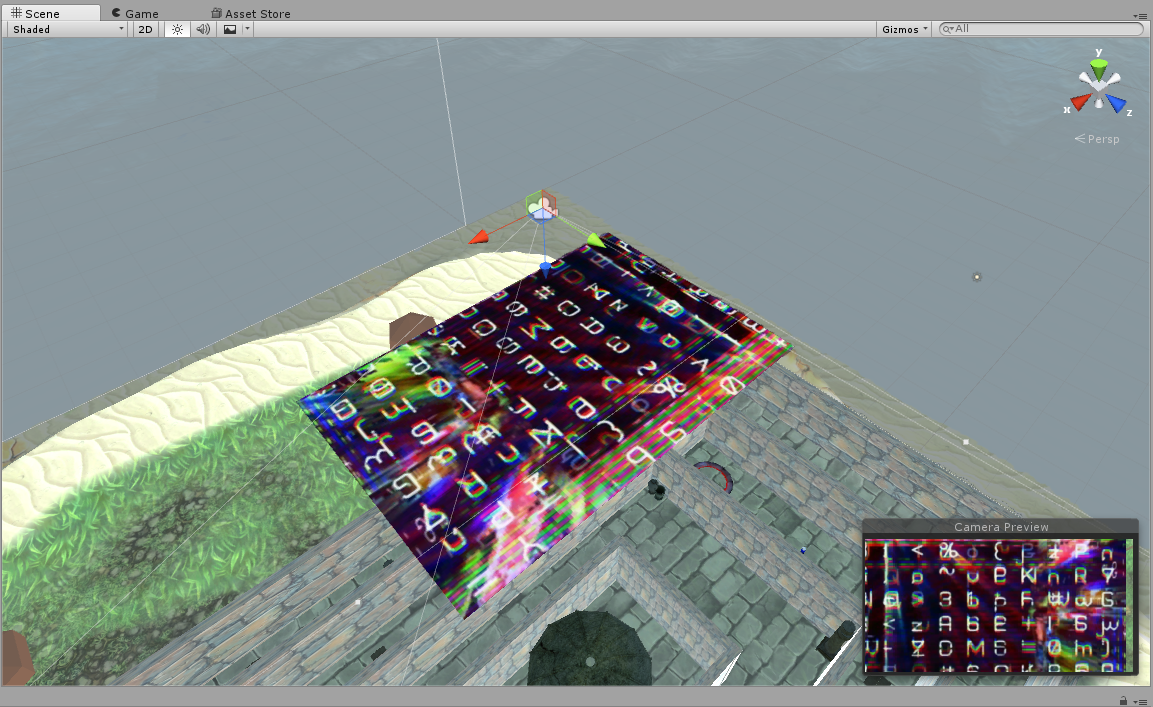Screen dimensions: 1153x707
Task: Click the green Y-axis cone on orientation gizmo
Action: pyautogui.click(x=1099, y=70)
